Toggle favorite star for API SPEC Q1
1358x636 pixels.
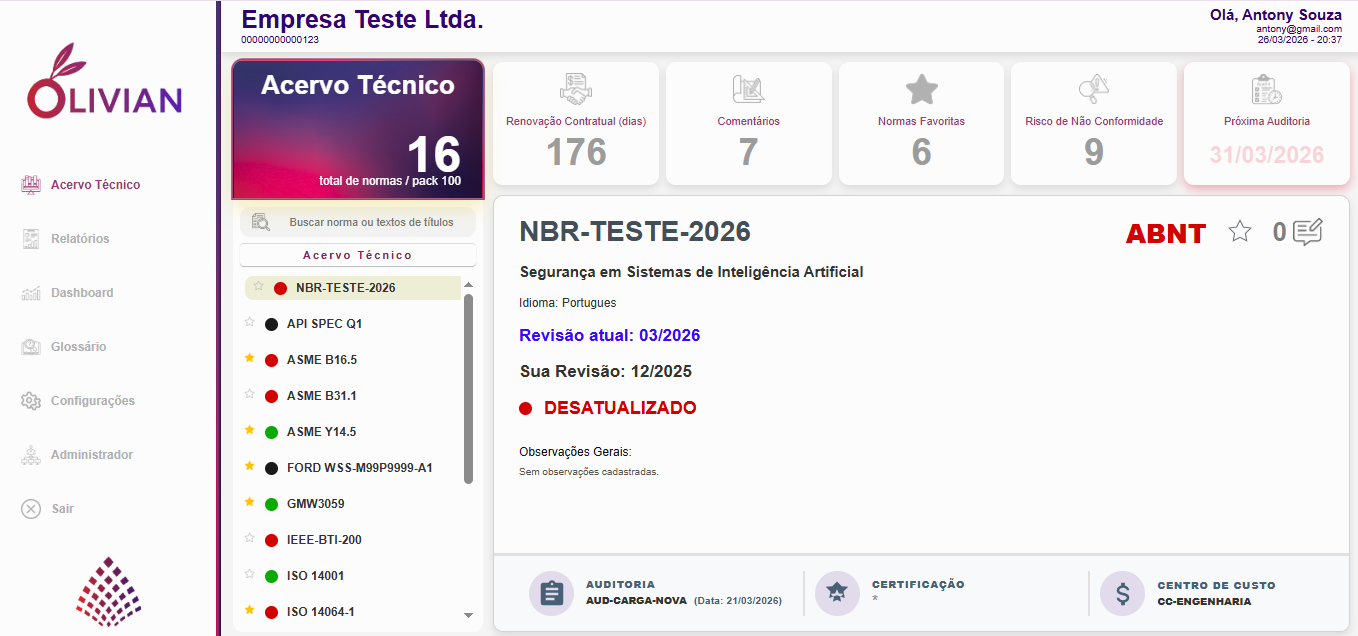tap(249, 323)
